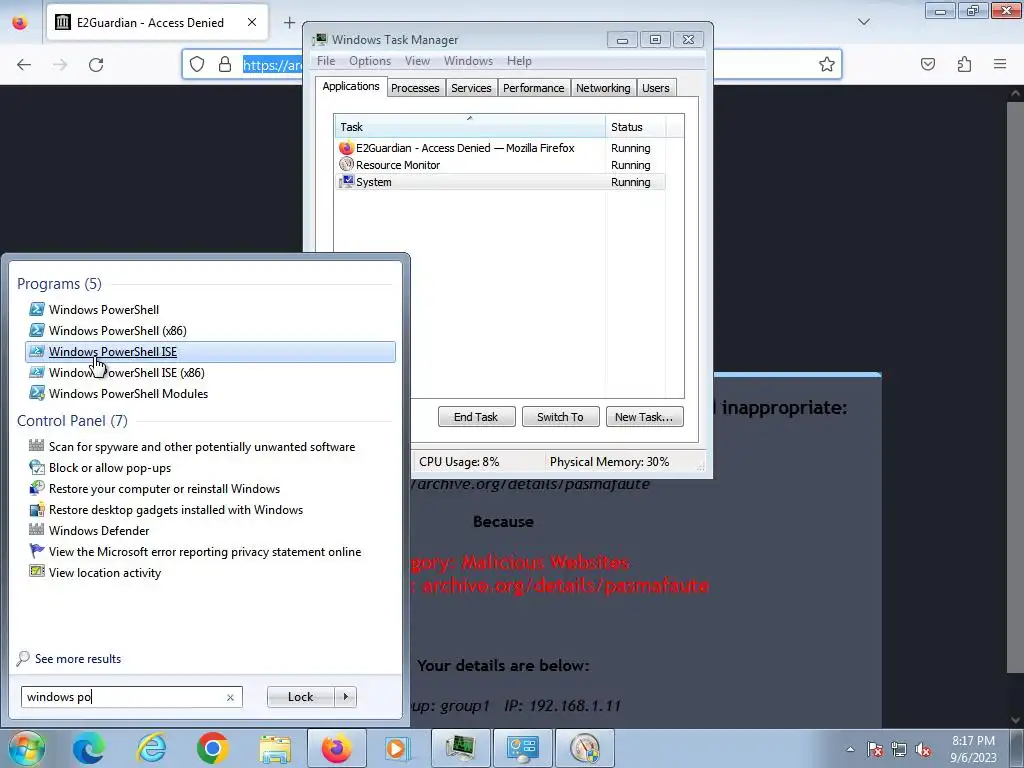
Task: Open the Firefox extensions menu
Action: (x=965, y=64)
